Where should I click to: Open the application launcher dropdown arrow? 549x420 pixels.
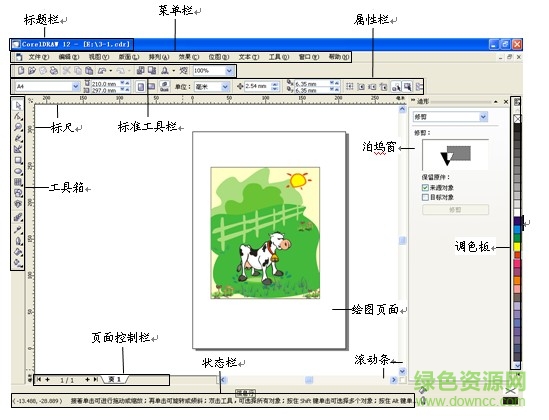(x=174, y=71)
